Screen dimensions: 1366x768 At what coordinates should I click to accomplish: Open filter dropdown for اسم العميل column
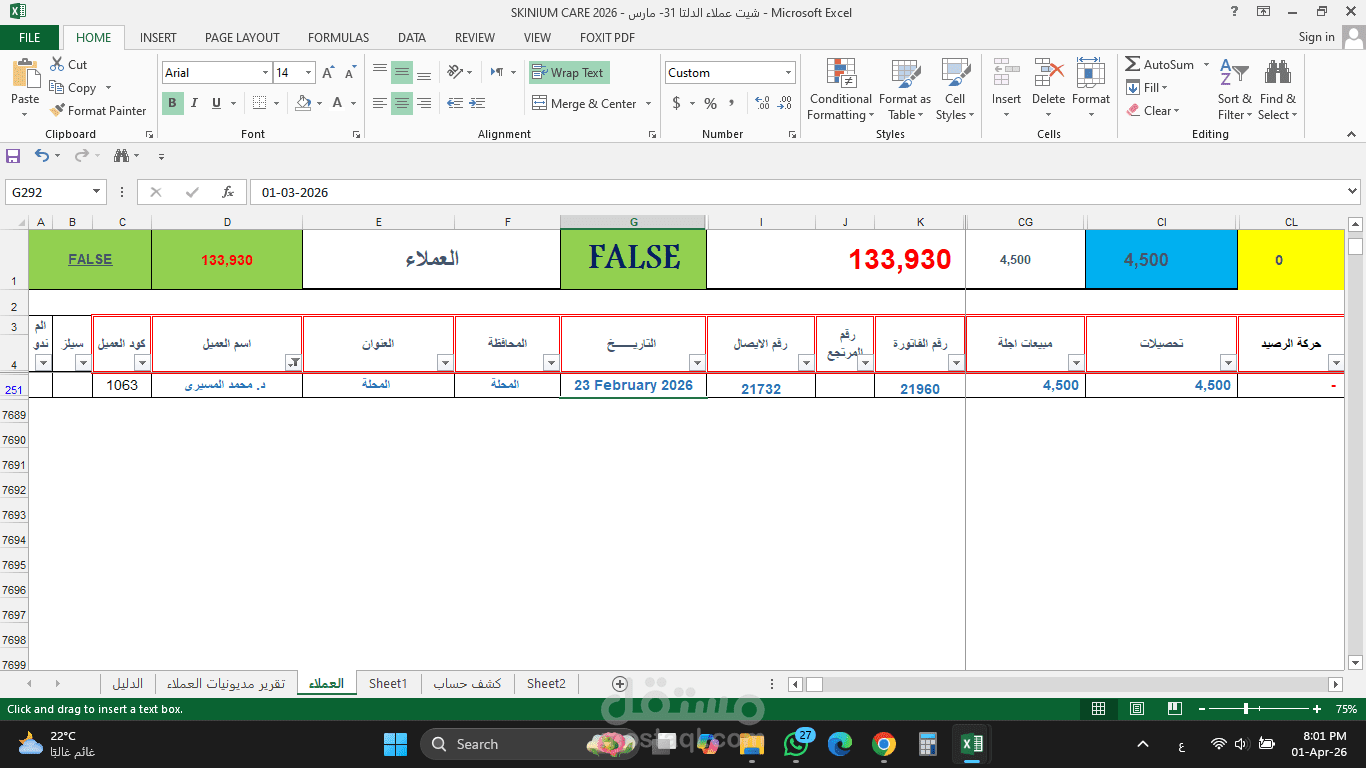point(293,363)
